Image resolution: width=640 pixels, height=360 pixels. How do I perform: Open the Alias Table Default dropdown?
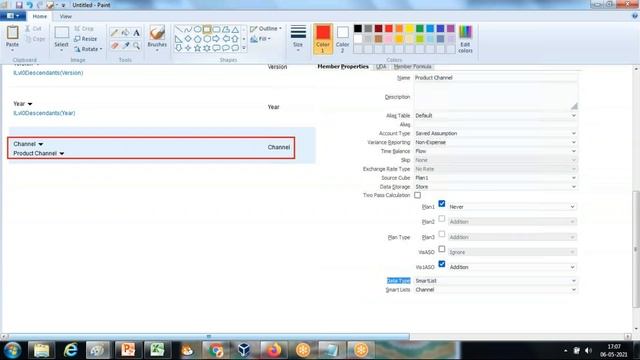click(496, 116)
